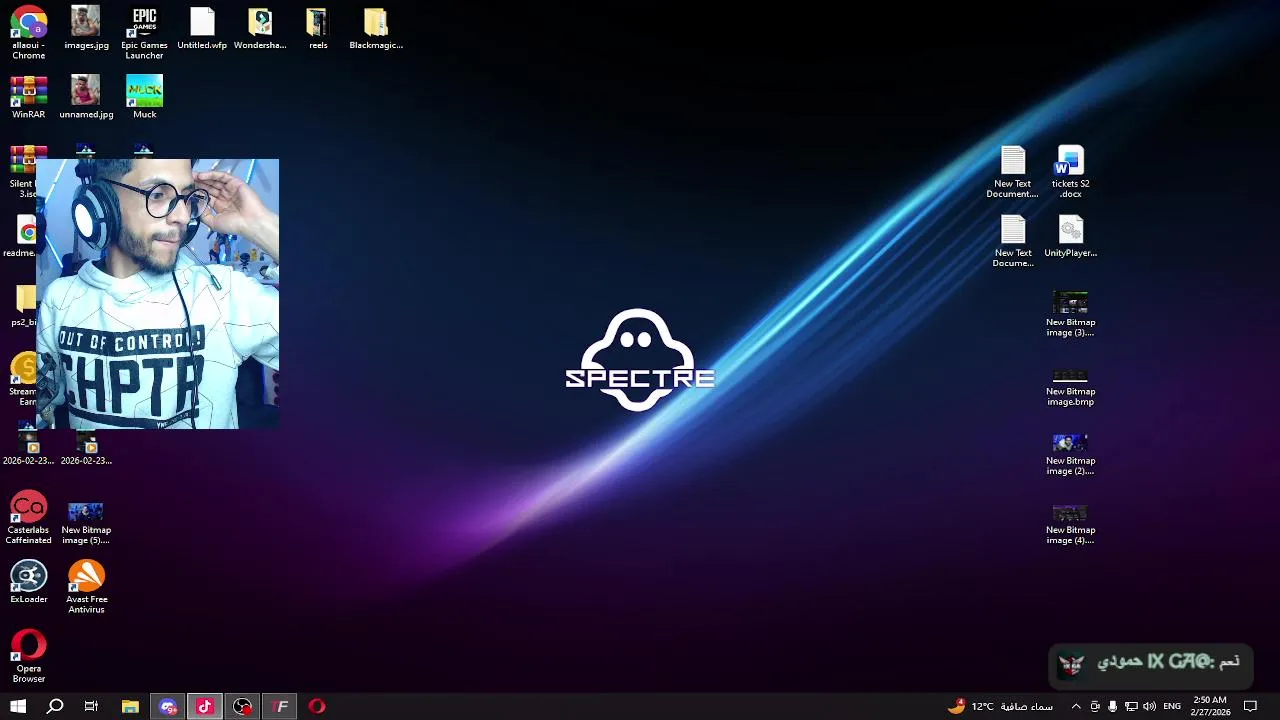Screen dimensions: 1280x720
Task: Switch to the TF app on taskbar
Action: point(280,706)
